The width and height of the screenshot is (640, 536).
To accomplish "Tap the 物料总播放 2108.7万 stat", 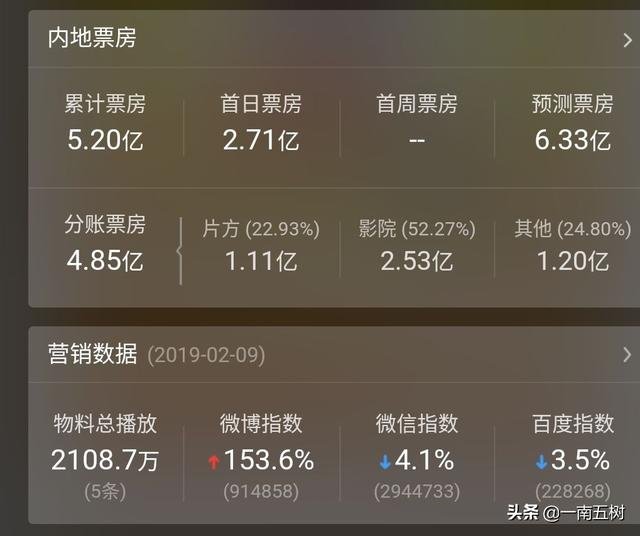I will coord(105,460).
